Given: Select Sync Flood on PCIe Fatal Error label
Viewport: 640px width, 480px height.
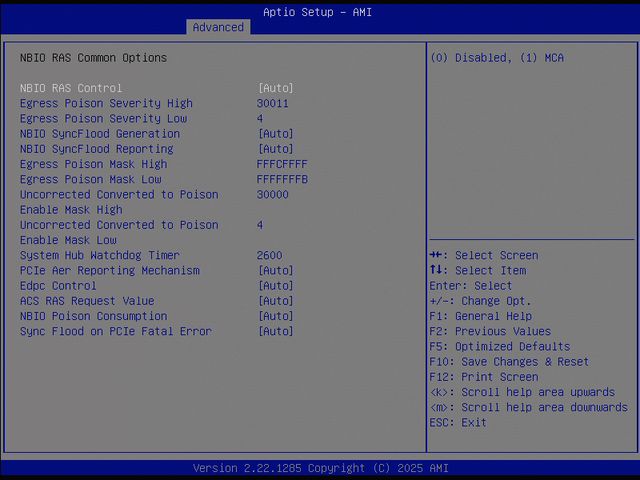Looking at the screenshot, I should pyautogui.click(x=116, y=331).
